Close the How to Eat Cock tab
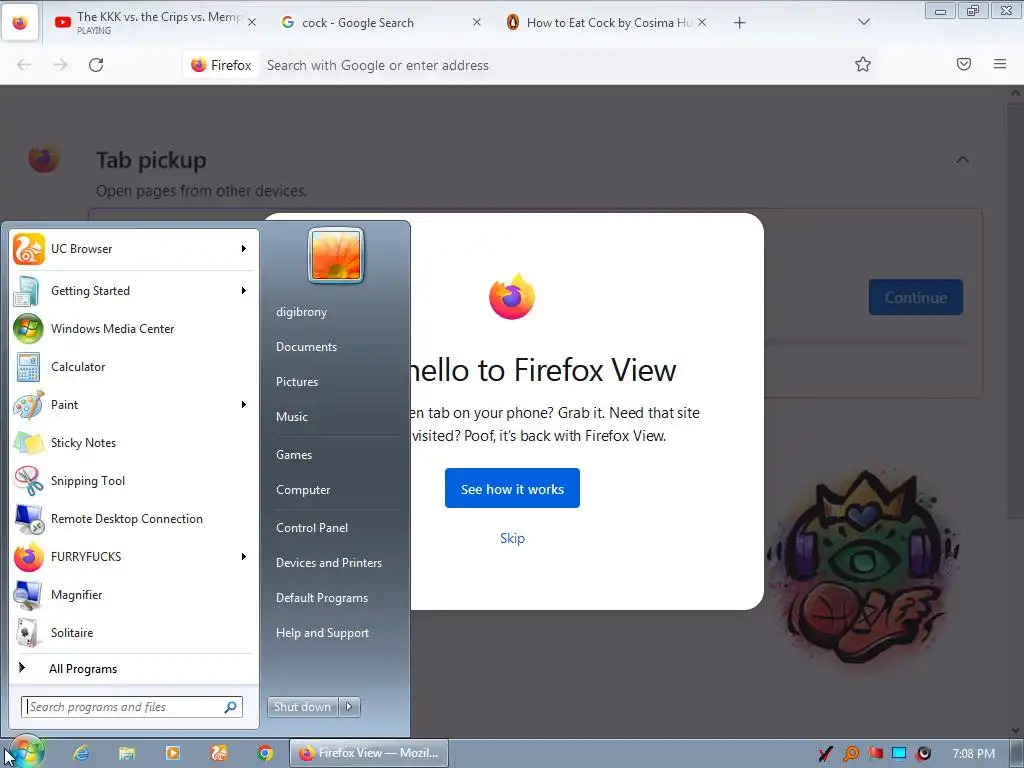 (x=702, y=22)
